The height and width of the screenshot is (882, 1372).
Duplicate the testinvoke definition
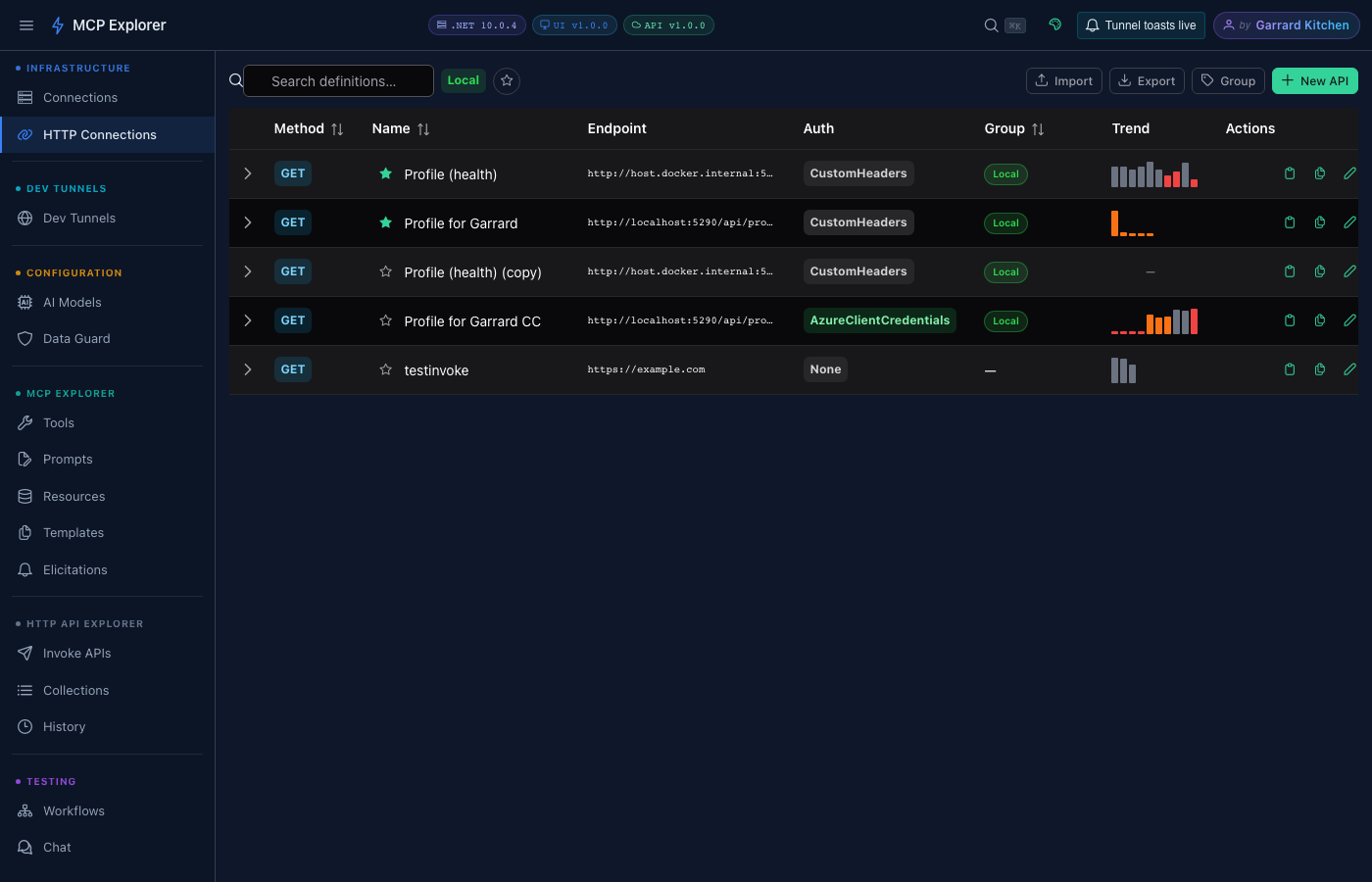coord(1320,369)
